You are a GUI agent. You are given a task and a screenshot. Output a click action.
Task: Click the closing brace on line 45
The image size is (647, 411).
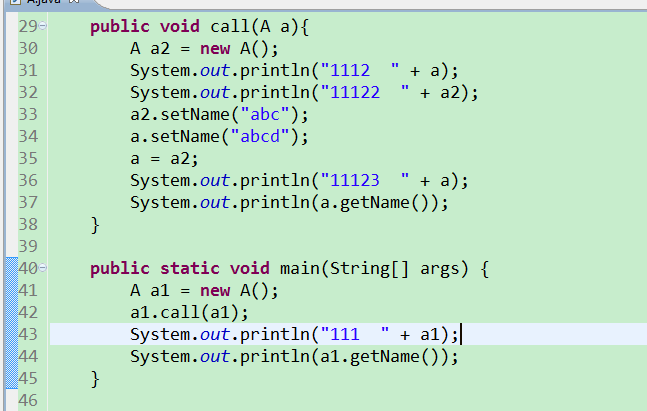click(x=95, y=379)
